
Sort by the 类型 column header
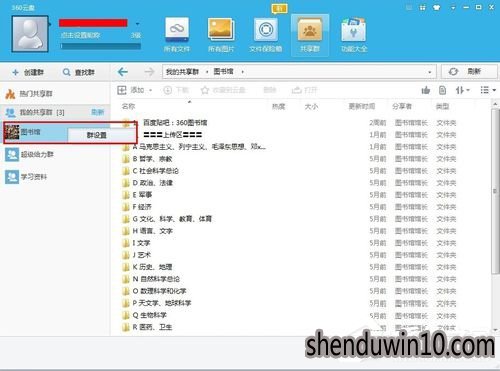[x=442, y=106]
